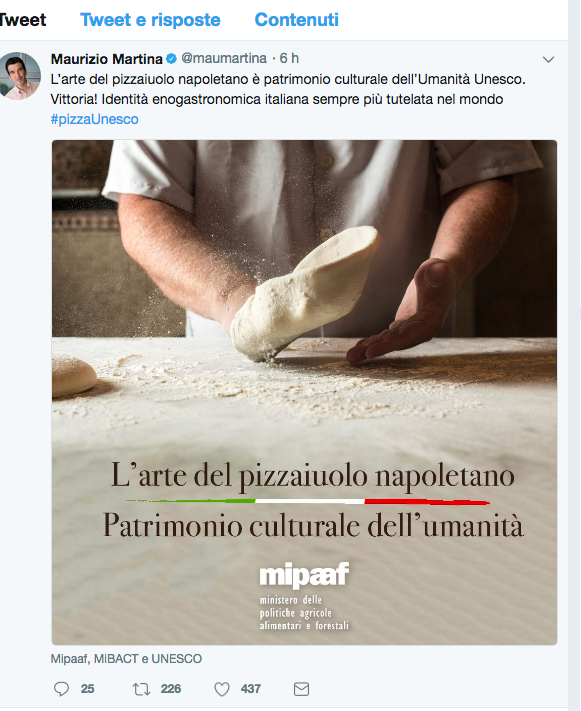Click the 226 retweet count
The height and width of the screenshot is (711, 581).
(x=171, y=689)
